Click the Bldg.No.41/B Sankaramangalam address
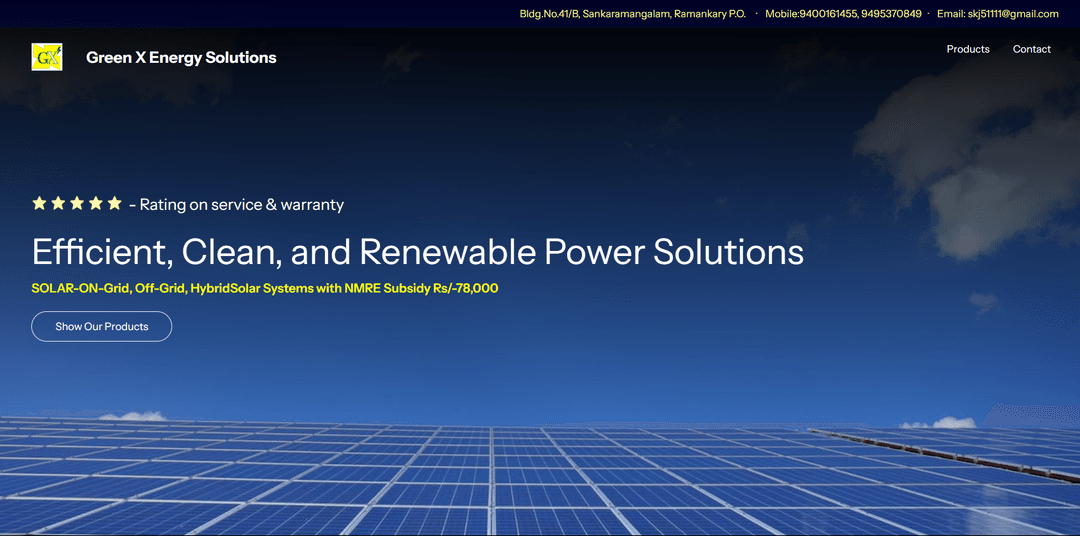1080x536 pixels. pos(593,14)
